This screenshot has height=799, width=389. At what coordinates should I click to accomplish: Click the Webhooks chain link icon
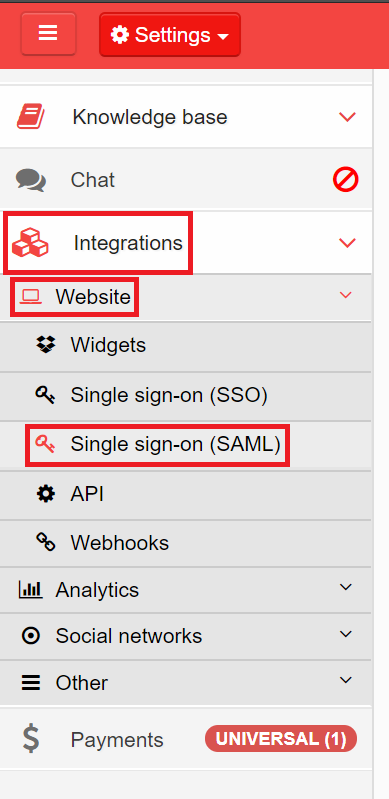tap(46, 543)
